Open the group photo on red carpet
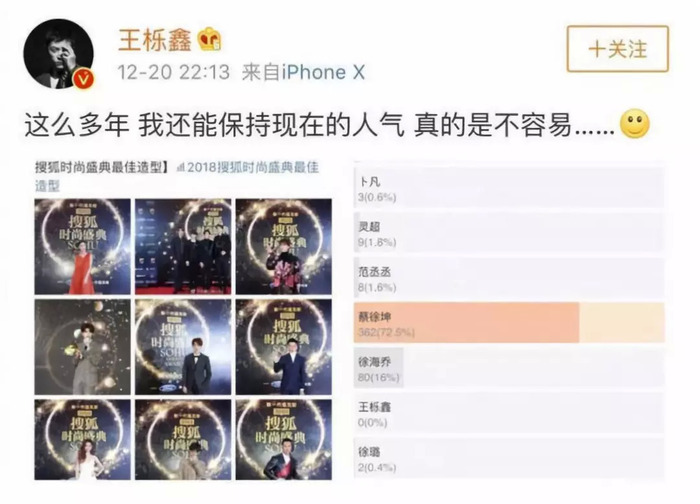Viewport: 700px width, 504px height. (x=183, y=246)
